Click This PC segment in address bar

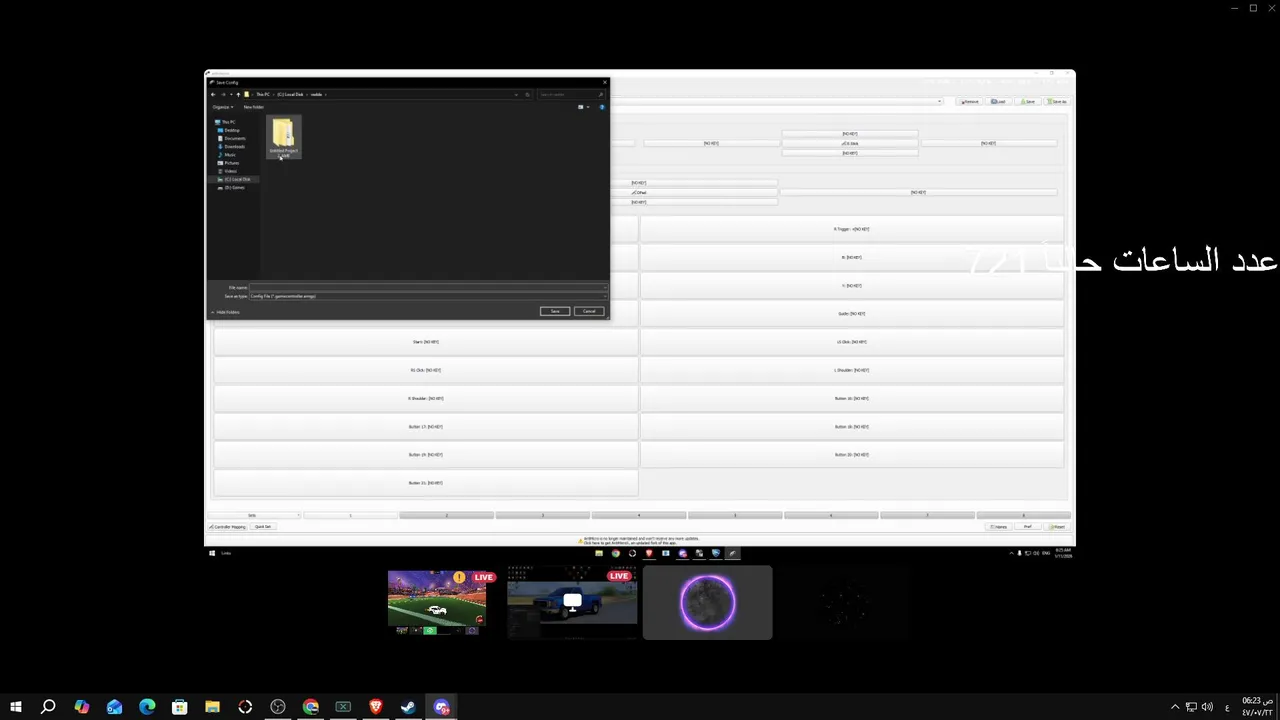[x=262, y=94]
